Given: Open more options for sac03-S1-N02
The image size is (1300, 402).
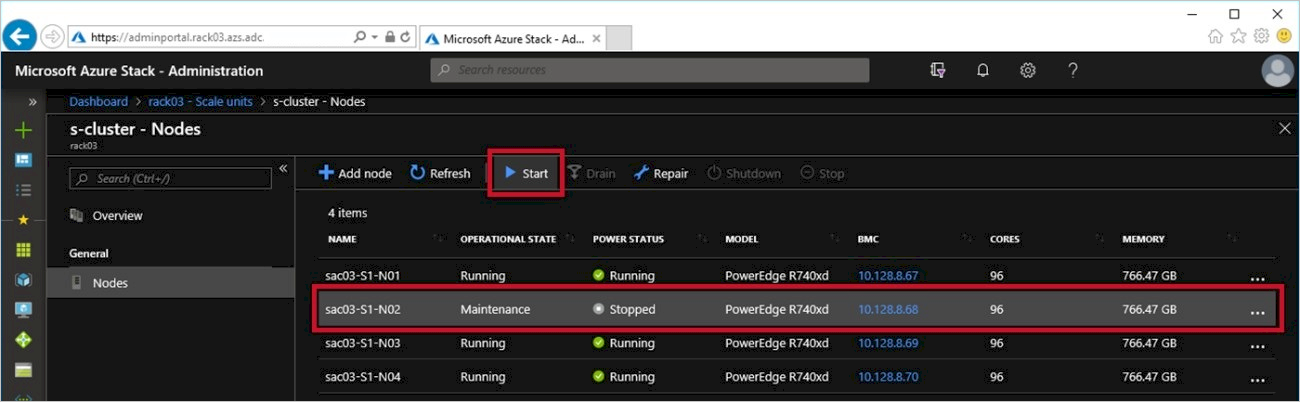Looking at the screenshot, I should [1258, 311].
